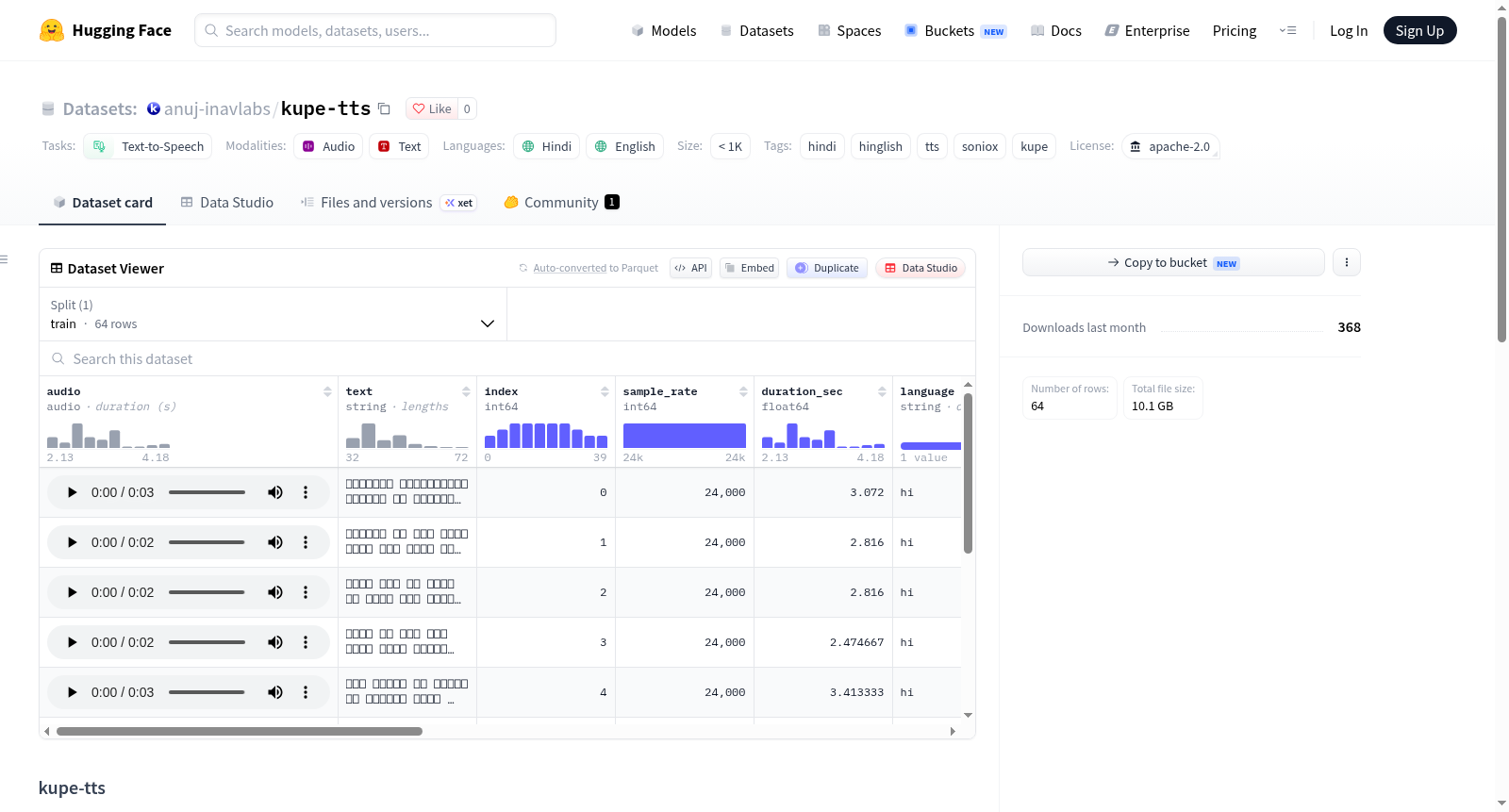This screenshot has height=812, width=1509.
Task: Sort by the text column
Action: [x=466, y=391]
